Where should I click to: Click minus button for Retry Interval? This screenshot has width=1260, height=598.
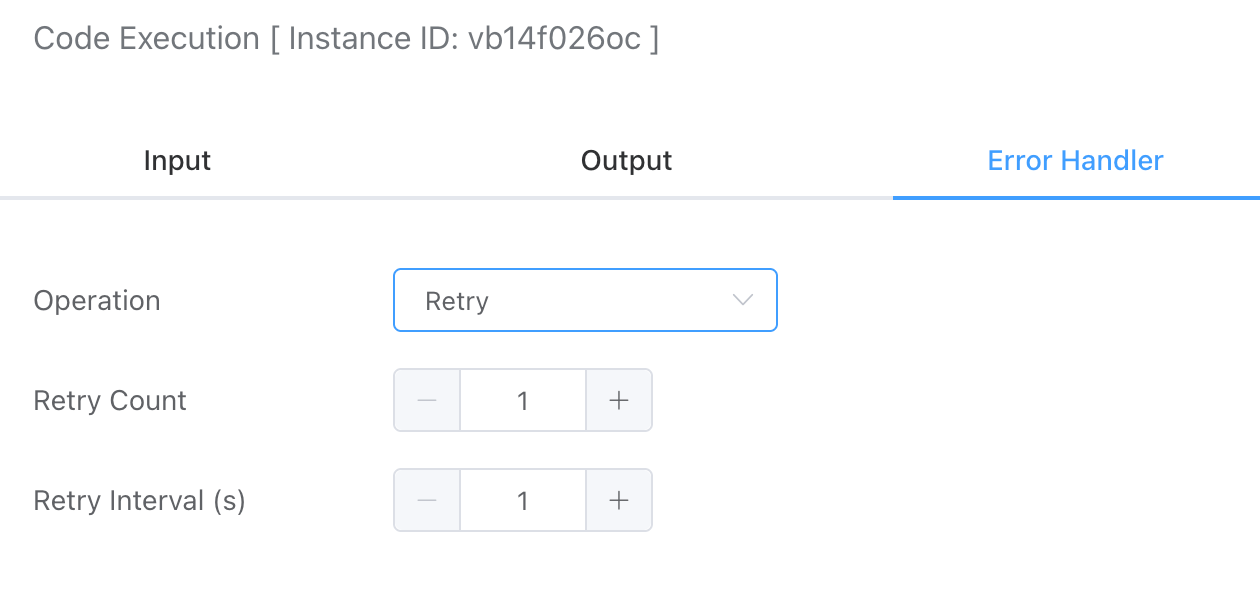click(x=427, y=501)
